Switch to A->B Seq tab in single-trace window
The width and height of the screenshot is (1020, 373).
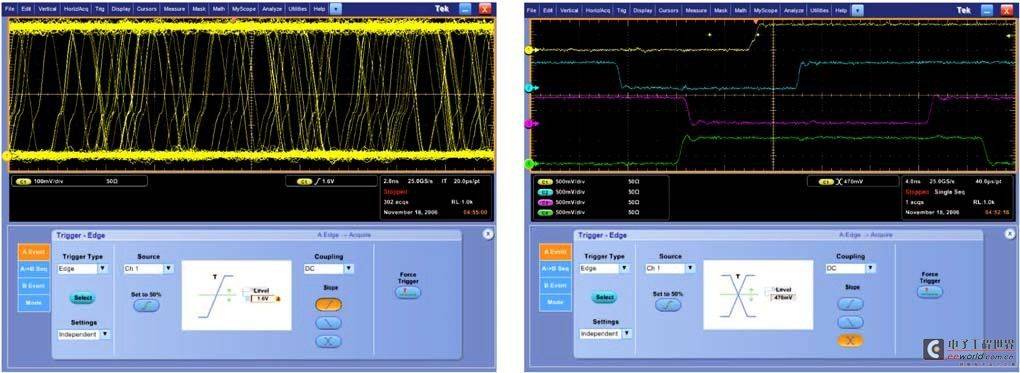(34, 268)
